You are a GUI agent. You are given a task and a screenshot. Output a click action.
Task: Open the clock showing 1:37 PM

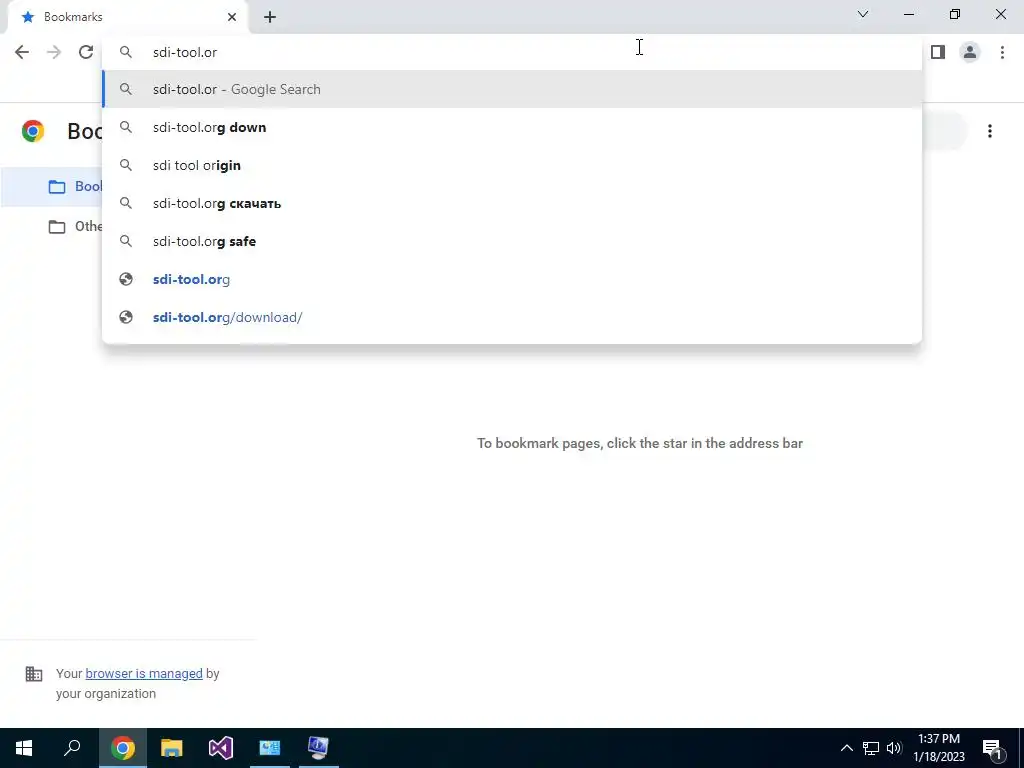938,748
